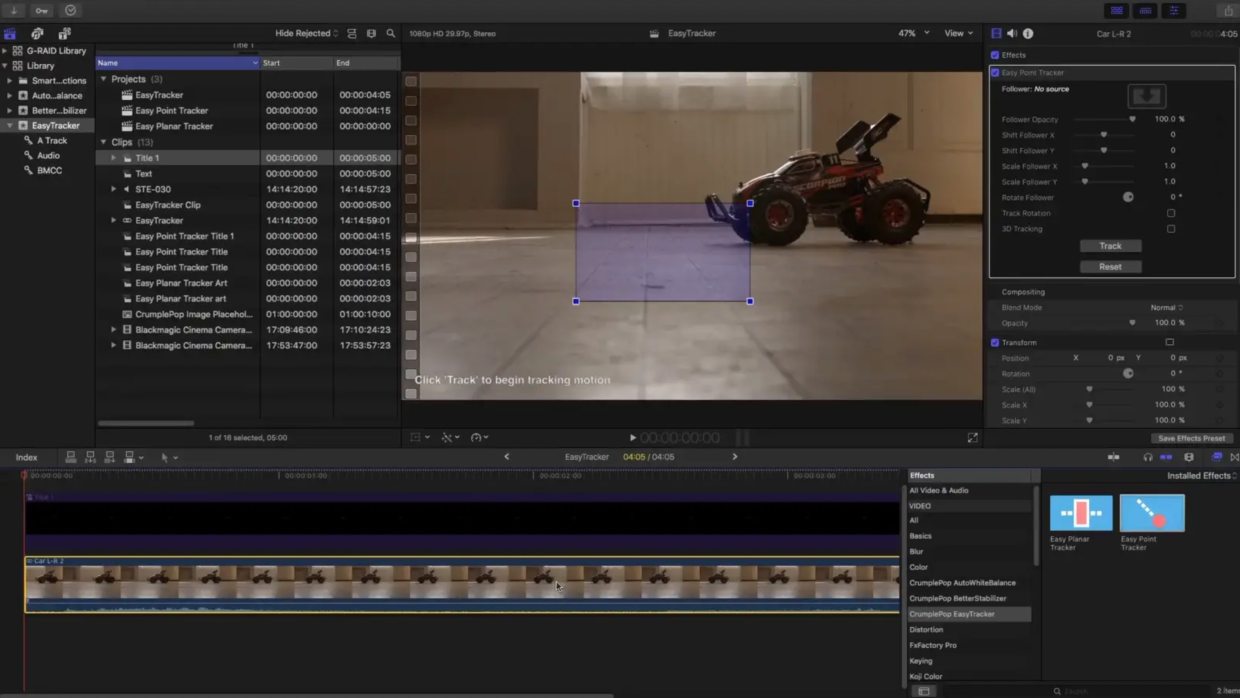
Task: Click Save Effects Preset button
Action: pos(1191,438)
